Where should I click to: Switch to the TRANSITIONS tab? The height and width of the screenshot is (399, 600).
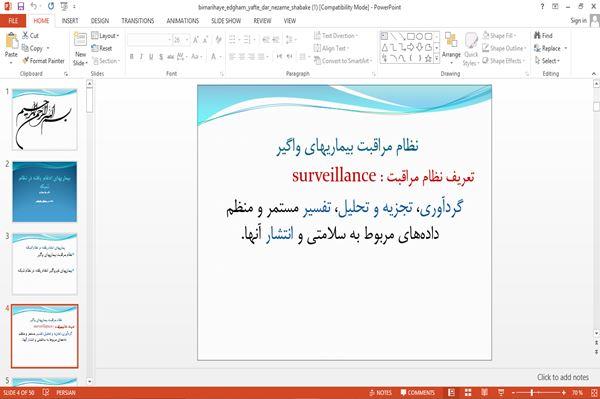pos(137,21)
